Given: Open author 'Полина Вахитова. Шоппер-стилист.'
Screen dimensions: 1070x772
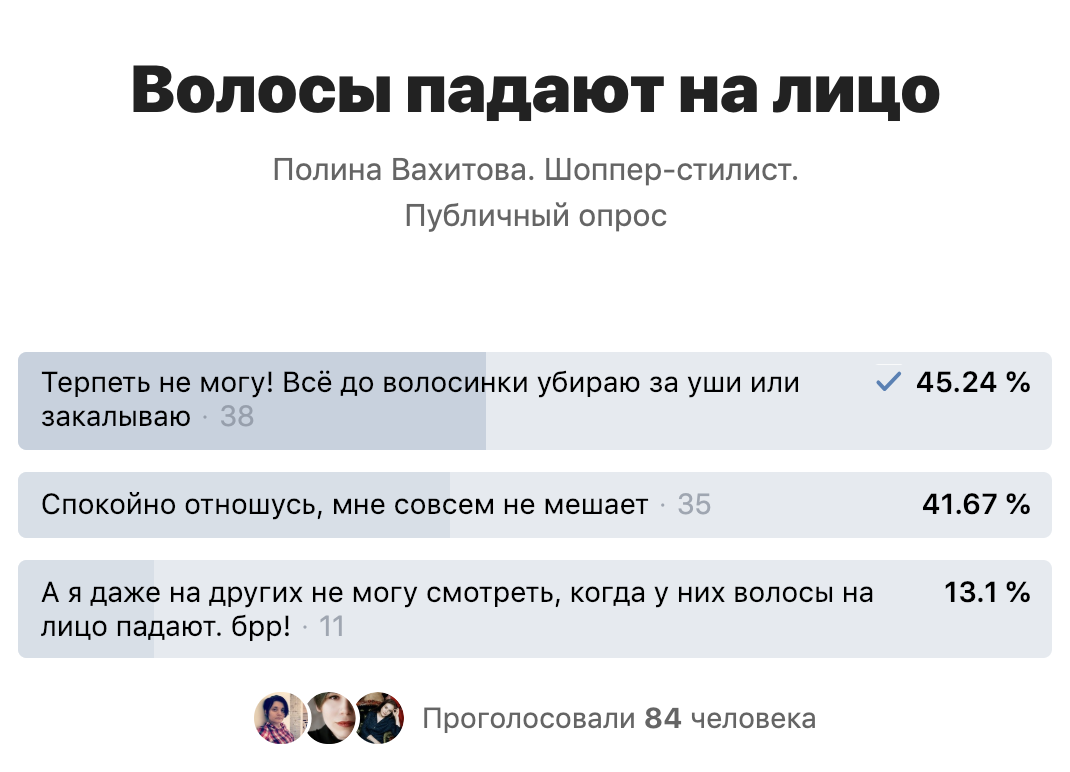Looking at the screenshot, I should click(x=535, y=169).
